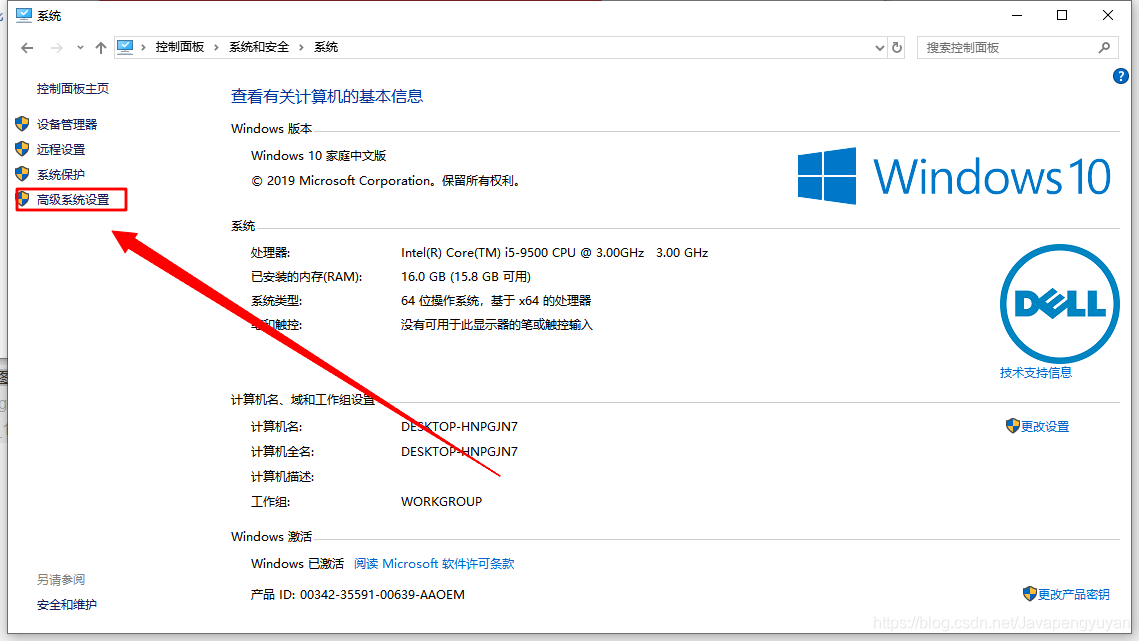
Task: Expand chevron after 系统和安全 breadcrumb
Action: point(301,47)
